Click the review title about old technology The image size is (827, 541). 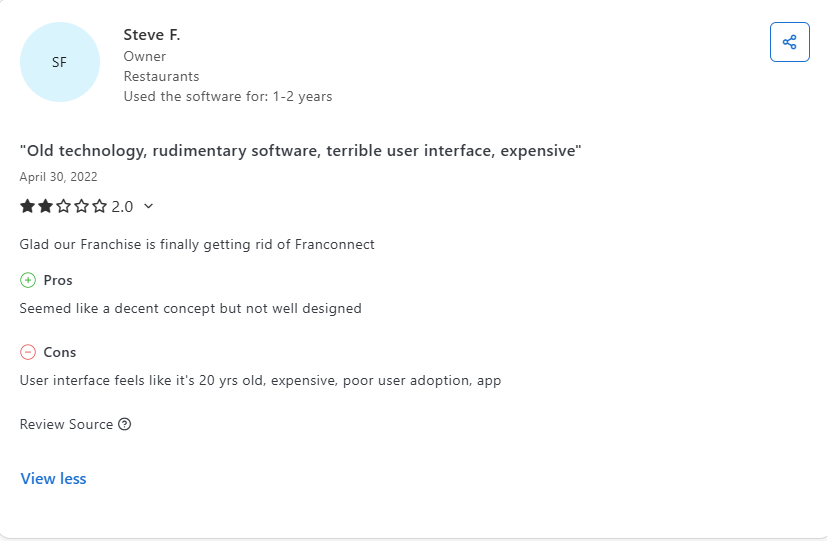[x=301, y=151]
